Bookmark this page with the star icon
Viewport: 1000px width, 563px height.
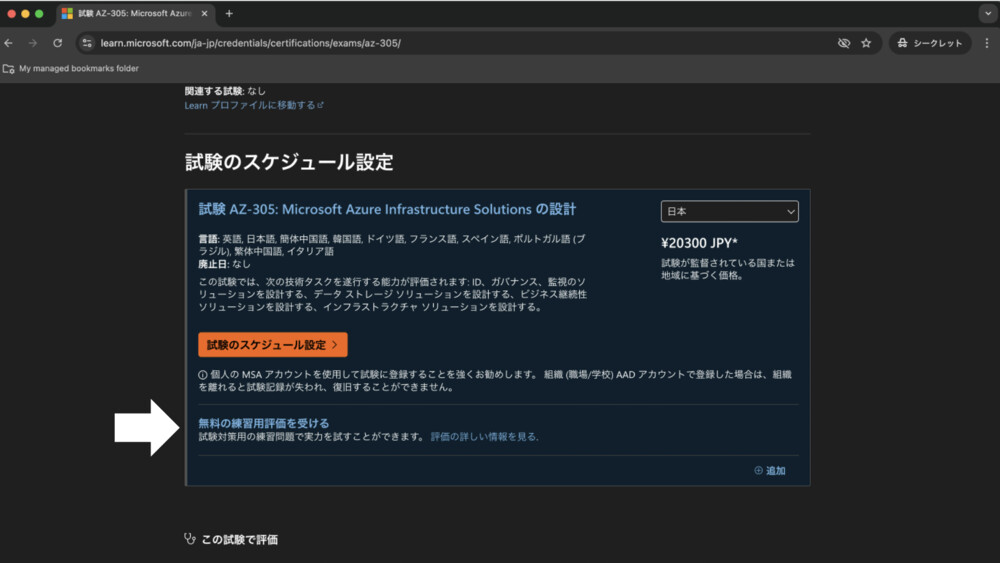click(866, 43)
